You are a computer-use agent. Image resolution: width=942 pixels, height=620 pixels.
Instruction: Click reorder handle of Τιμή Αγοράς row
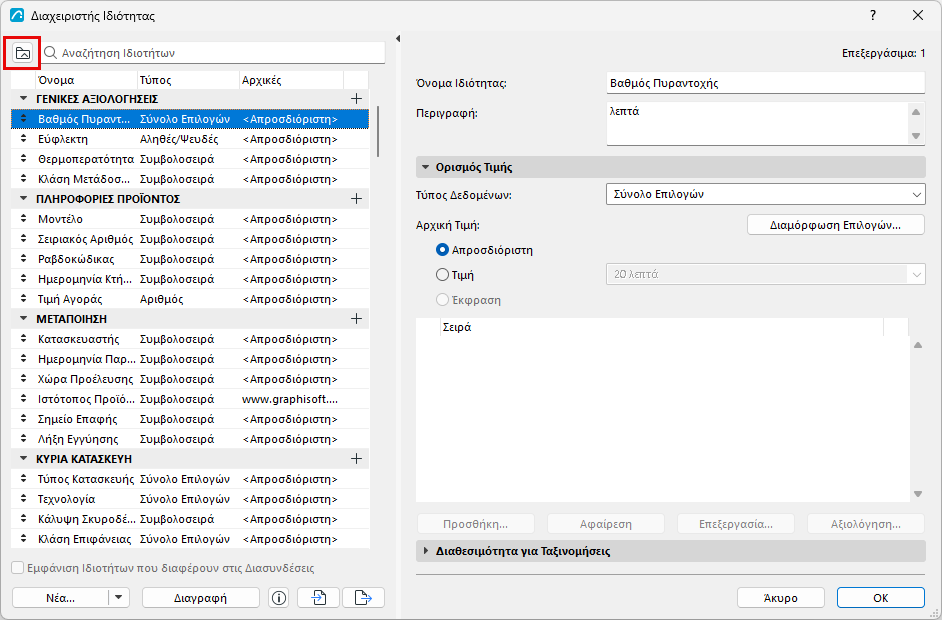23,299
